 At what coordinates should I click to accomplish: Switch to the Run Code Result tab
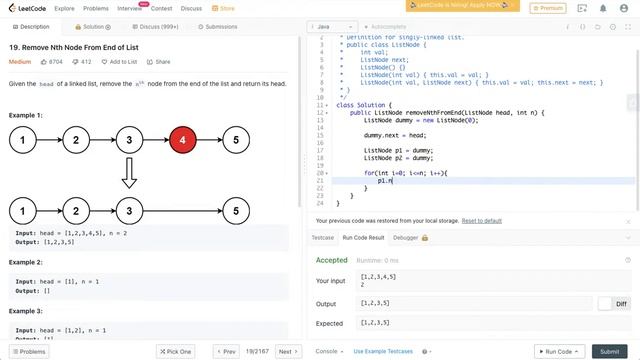pyautogui.click(x=363, y=238)
